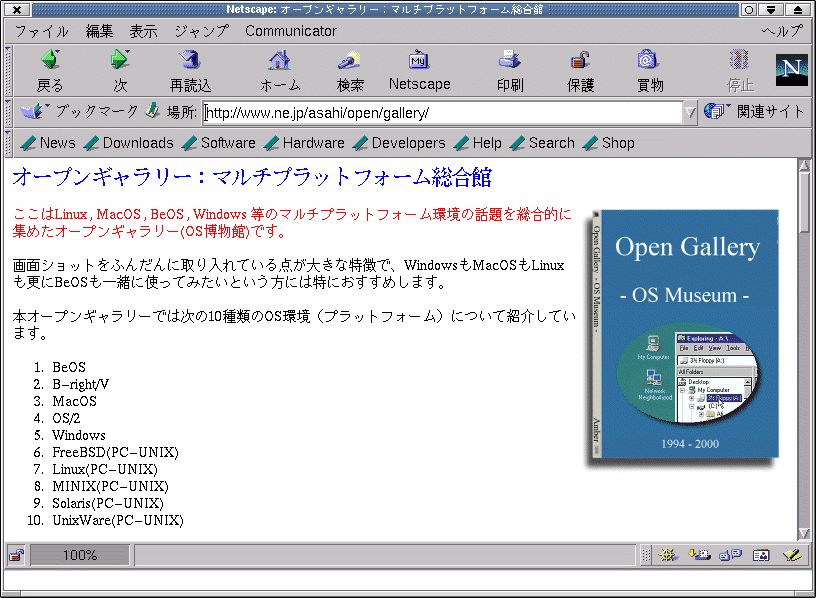Click the Netscape N logo
This screenshot has width=816, height=598.
[x=792, y=70]
